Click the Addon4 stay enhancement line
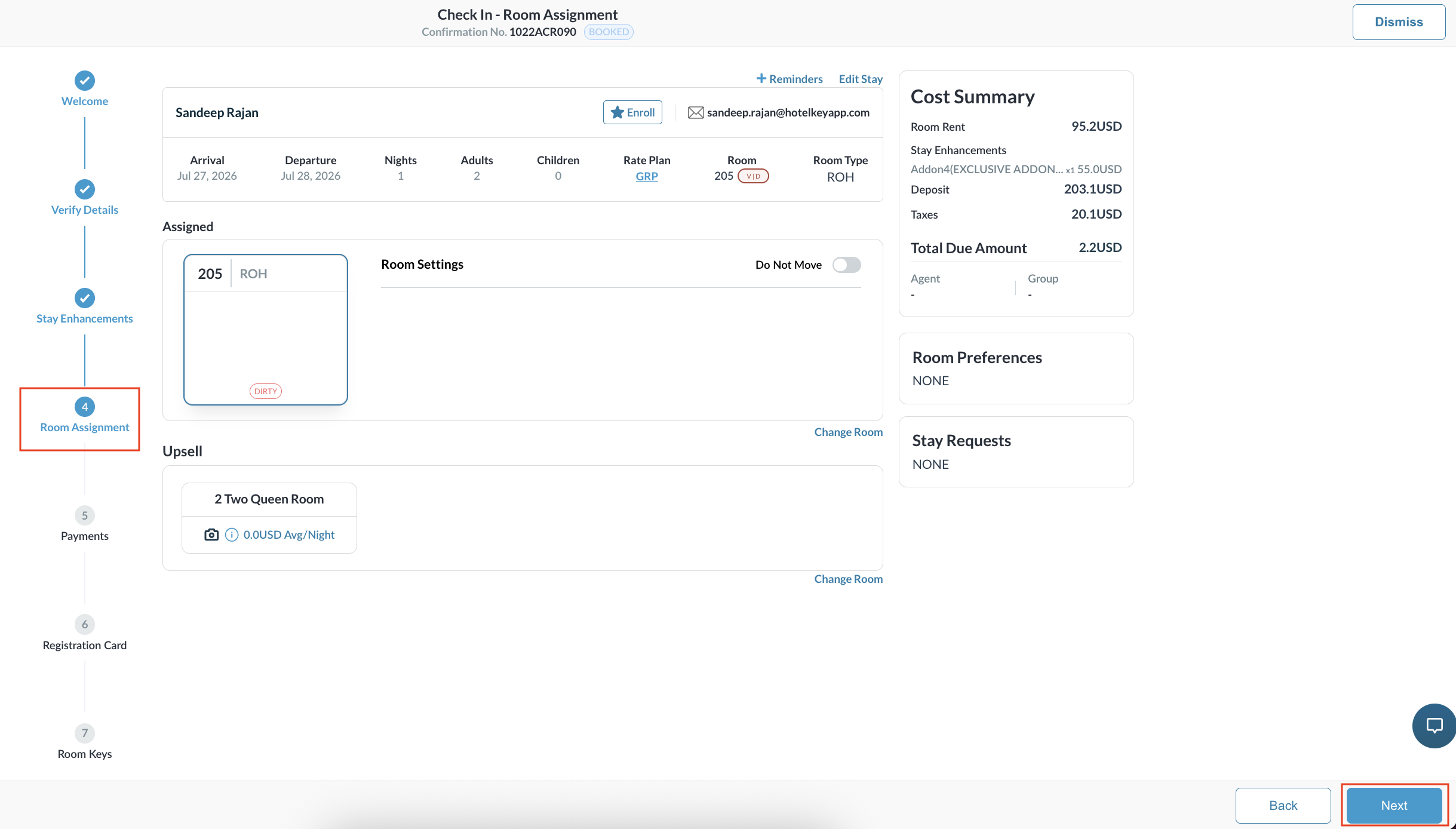1456x829 pixels. [x=1016, y=169]
